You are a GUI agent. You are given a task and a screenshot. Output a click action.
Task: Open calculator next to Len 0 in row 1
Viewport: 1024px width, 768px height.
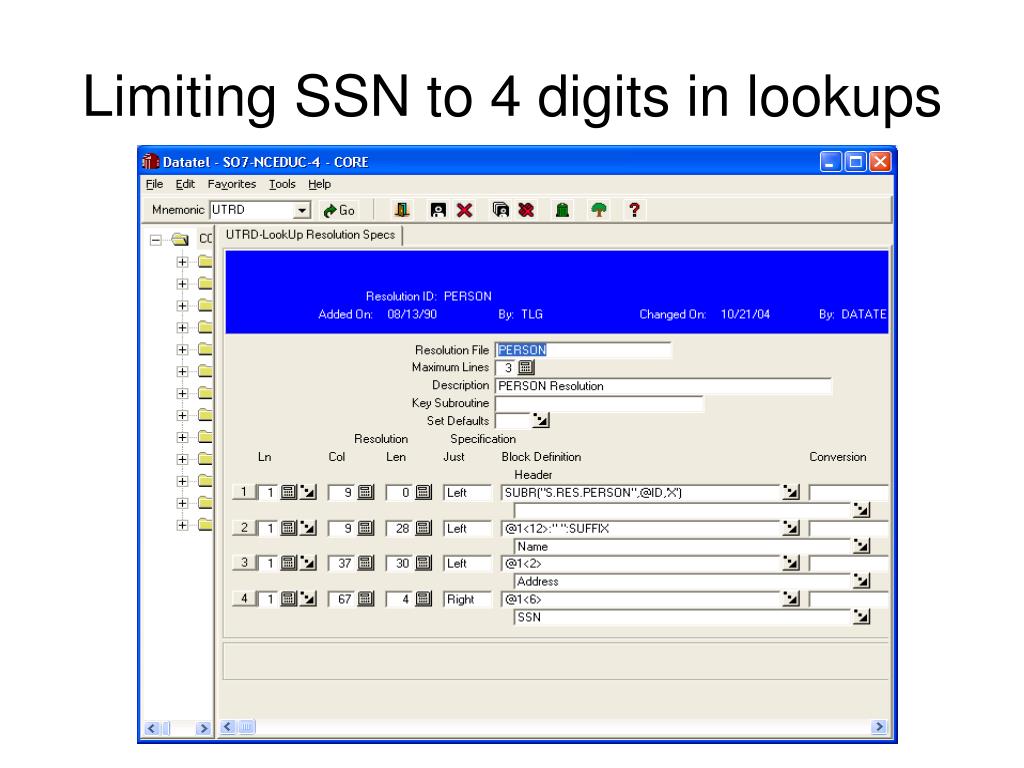point(424,492)
